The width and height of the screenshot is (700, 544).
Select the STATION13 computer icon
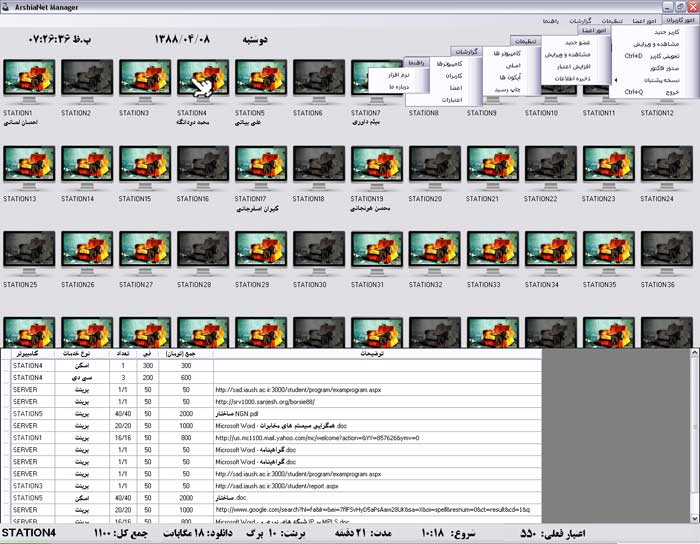point(28,167)
